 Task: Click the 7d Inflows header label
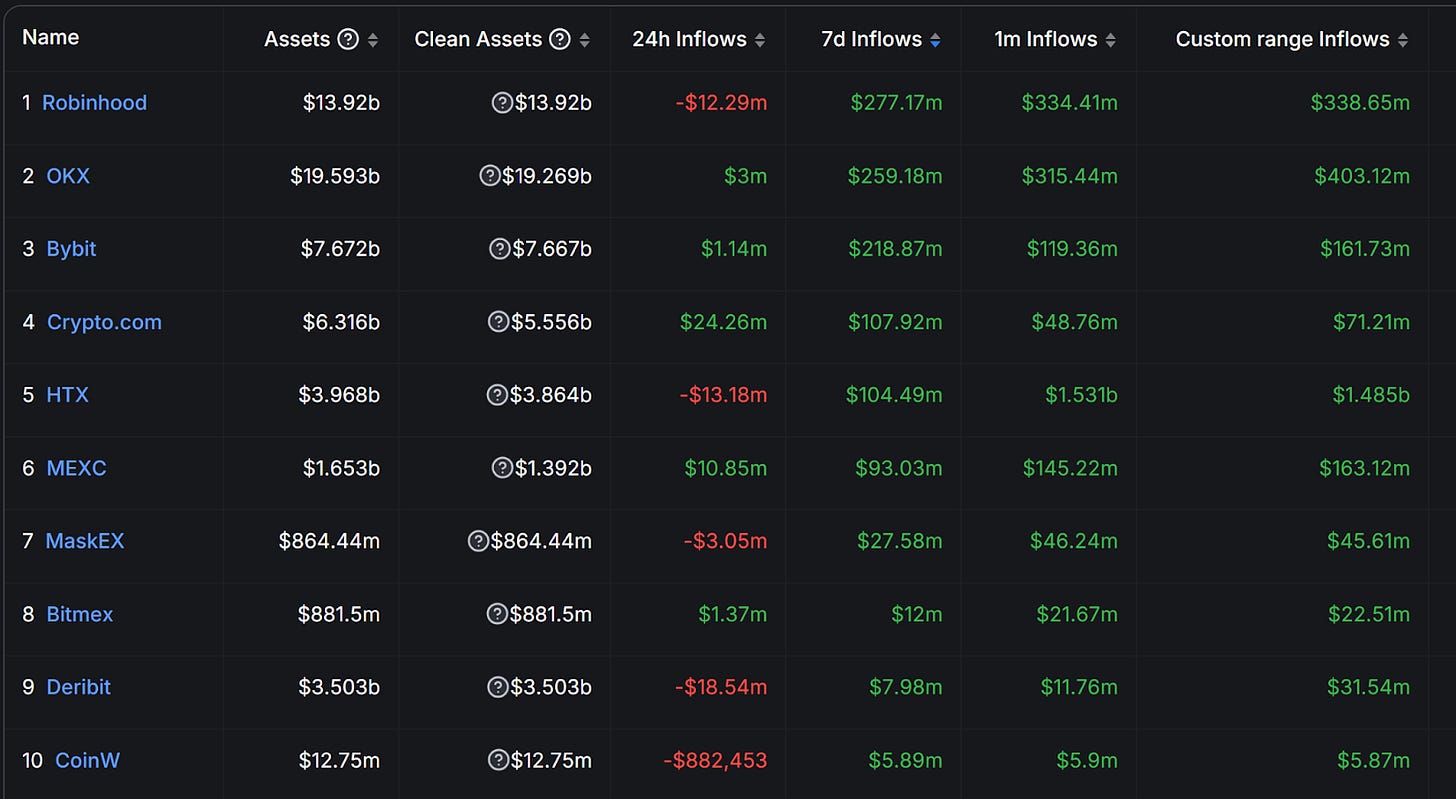[871, 39]
